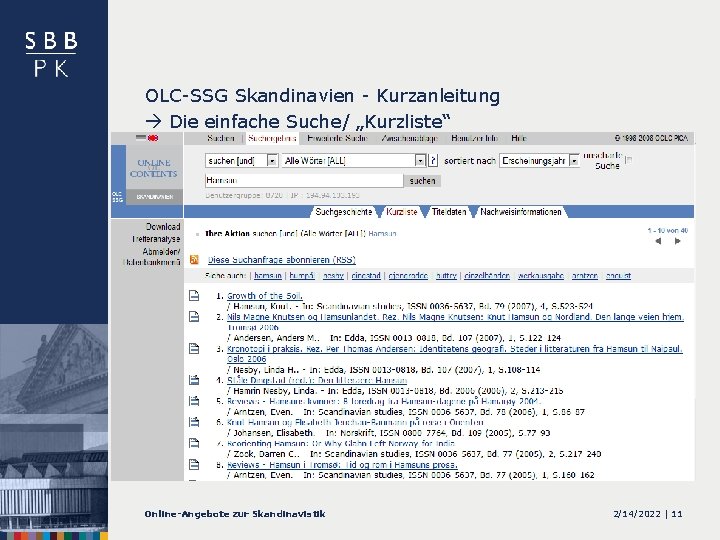The image size is (720, 540).
Task: Click the search field containing Hamsun
Action: tap(304, 181)
